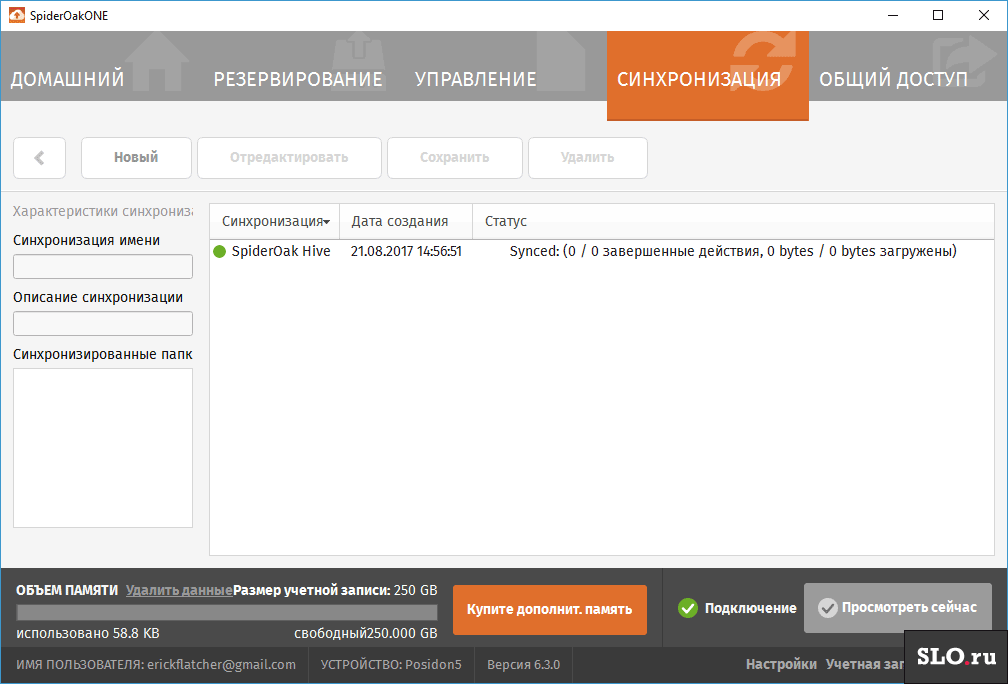Viewport: 1008px width, 684px height.
Task: Click the back arrow button
Action: click(x=39, y=158)
